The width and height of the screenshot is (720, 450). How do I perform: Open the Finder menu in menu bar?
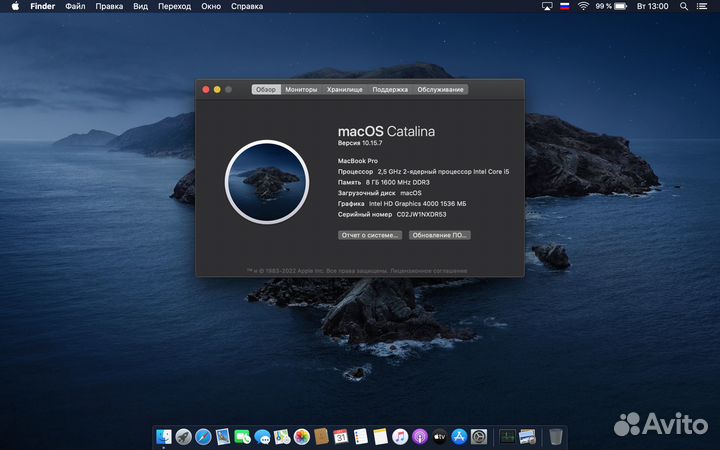pyautogui.click(x=43, y=6)
